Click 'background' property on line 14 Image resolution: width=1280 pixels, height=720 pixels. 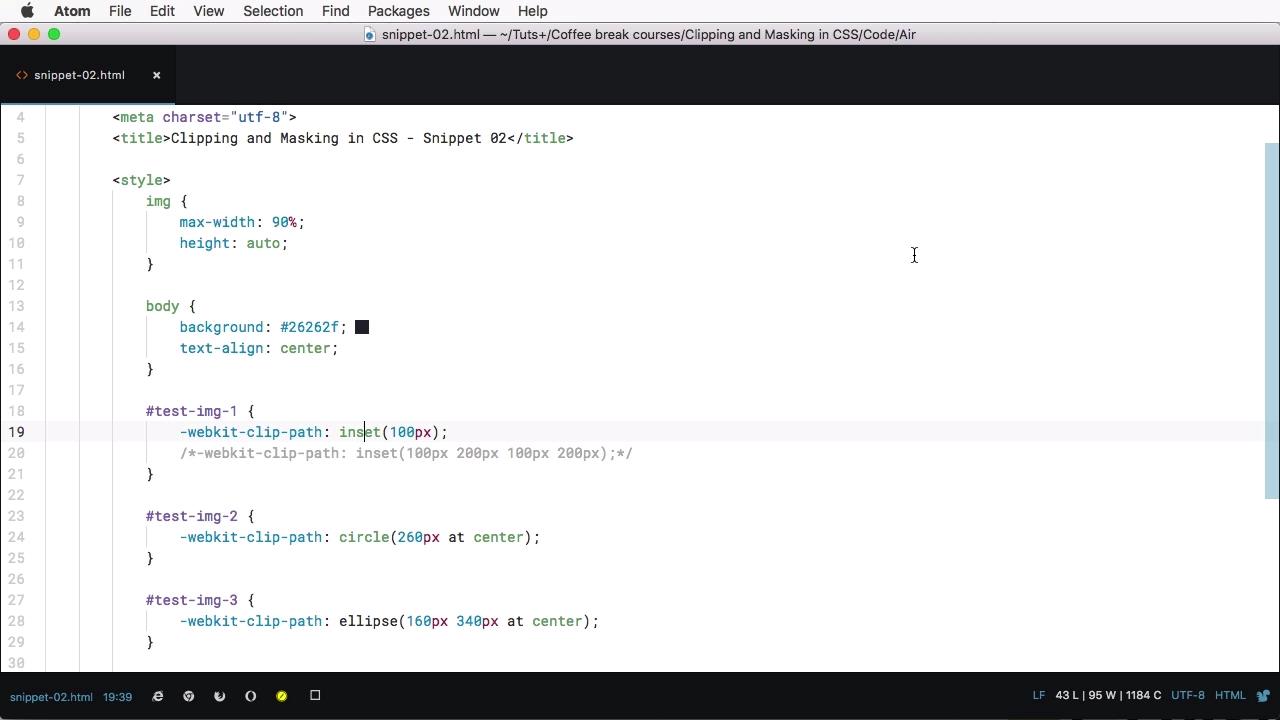(221, 327)
